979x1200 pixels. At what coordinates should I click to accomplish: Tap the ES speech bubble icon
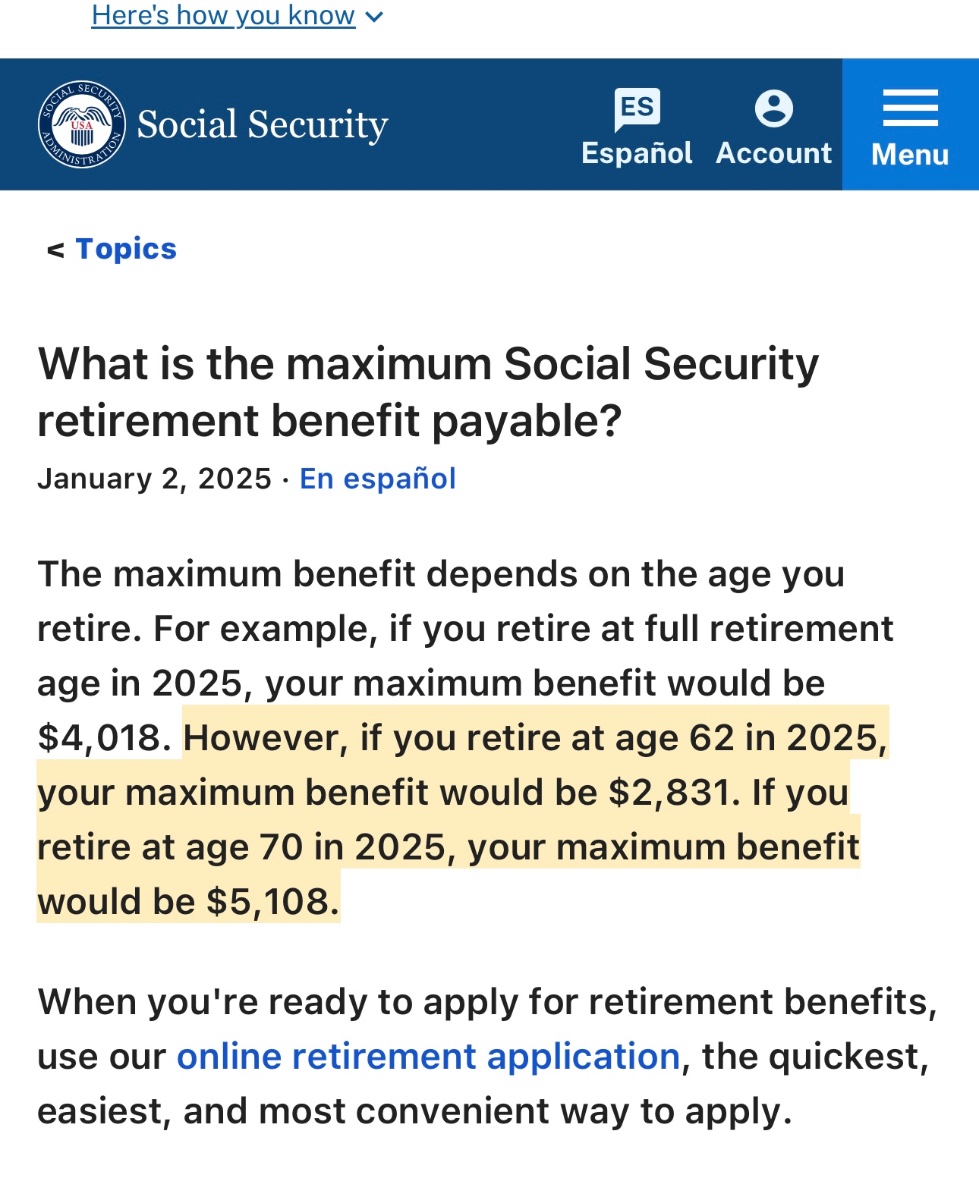pos(637,109)
